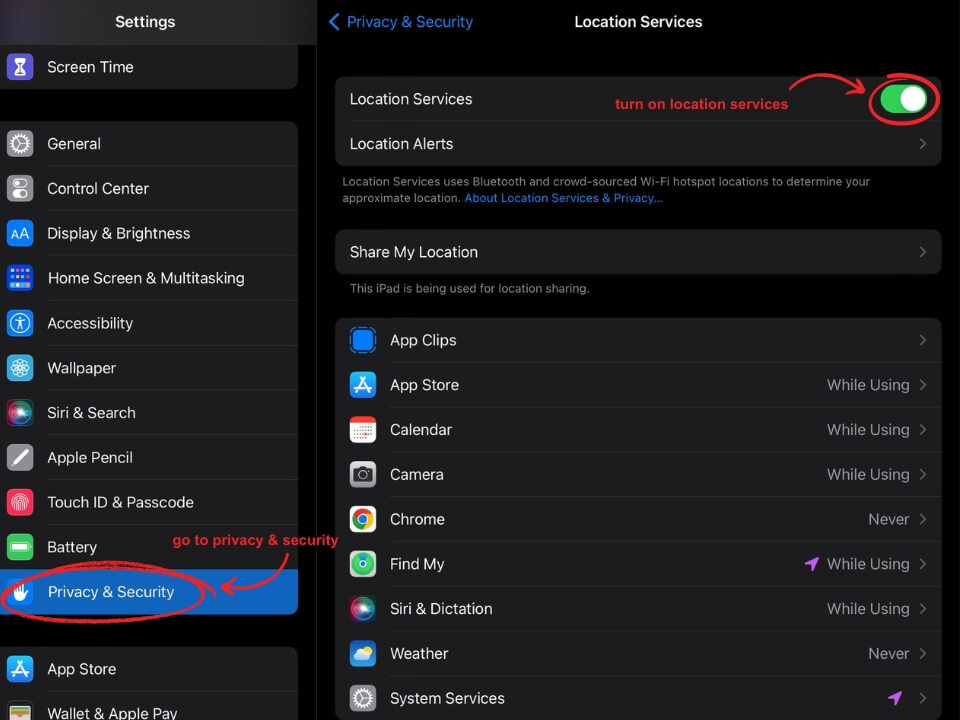Open Weather Never chevron
This screenshot has height=720, width=960.
tap(923, 653)
